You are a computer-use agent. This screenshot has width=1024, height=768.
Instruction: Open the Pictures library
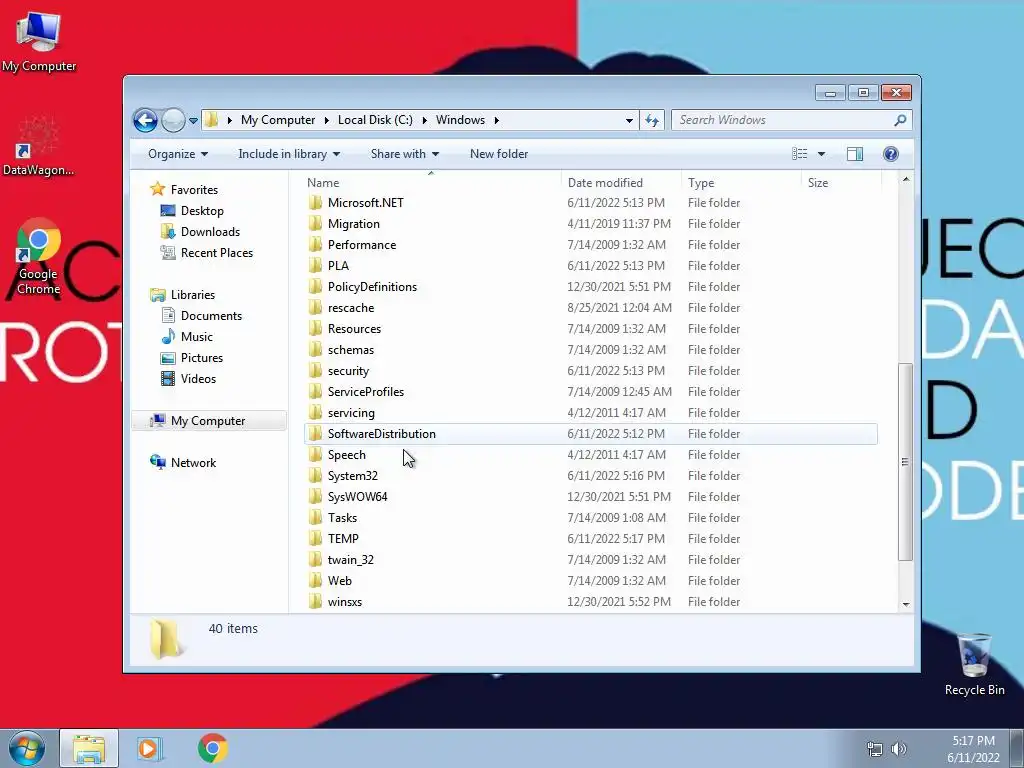coord(202,358)
